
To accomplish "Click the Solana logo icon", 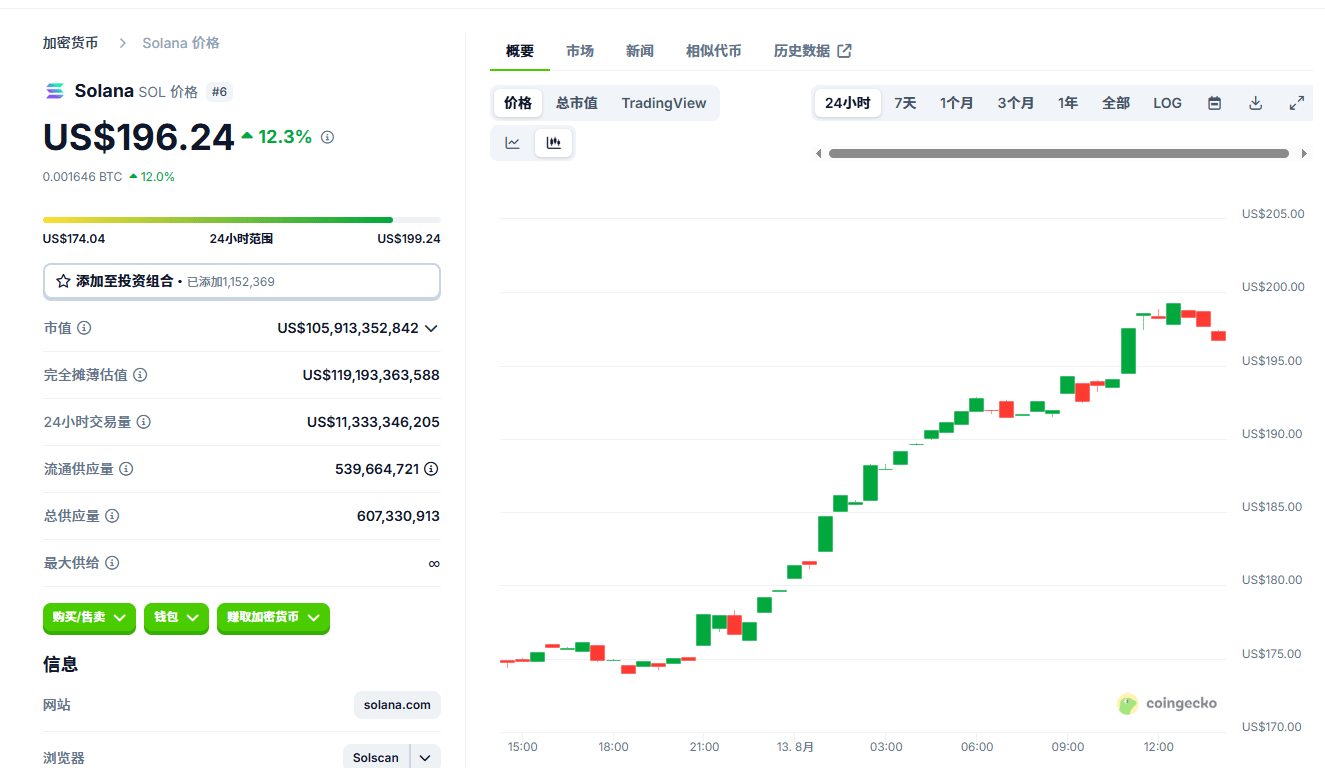I will pyautogui.click(x=55, y=91).
